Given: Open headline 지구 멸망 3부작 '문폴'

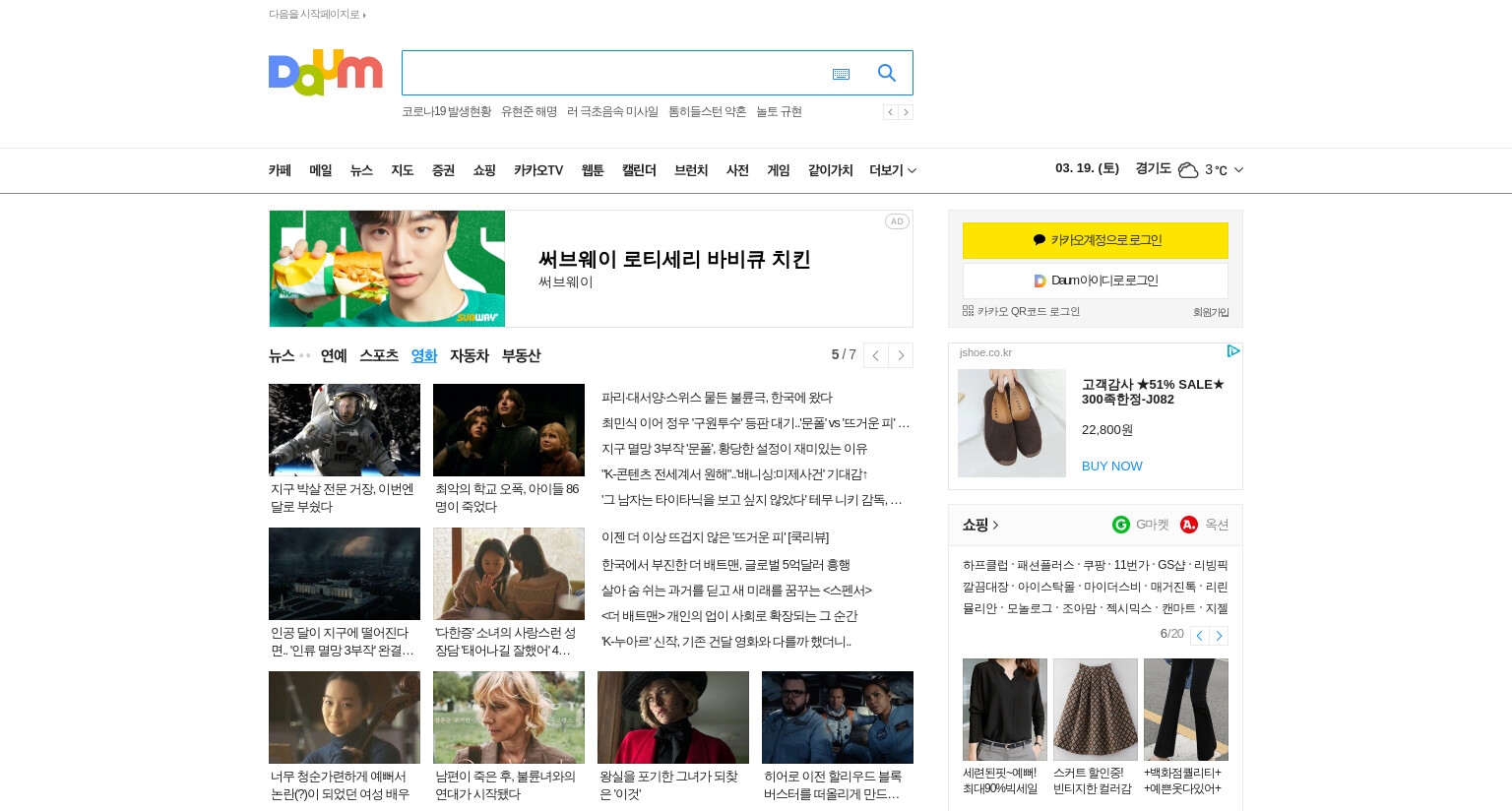Looking at the screenshot, I should (734, 449).
